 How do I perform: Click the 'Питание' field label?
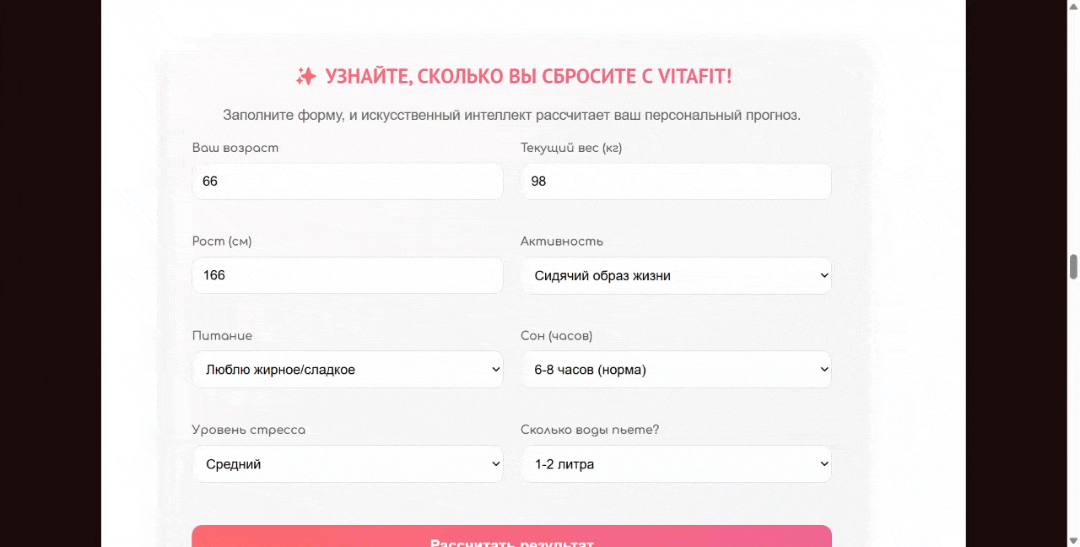[x=222, y=336]
